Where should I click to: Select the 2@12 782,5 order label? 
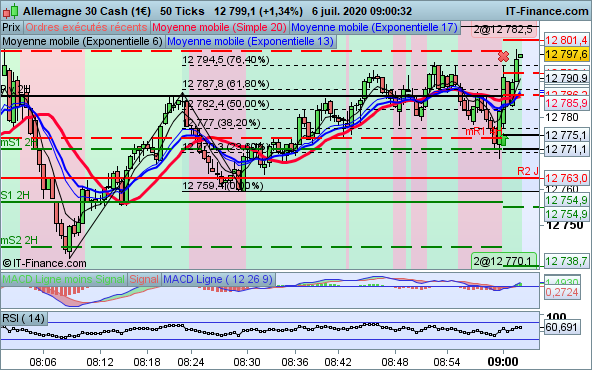[503, 29]
